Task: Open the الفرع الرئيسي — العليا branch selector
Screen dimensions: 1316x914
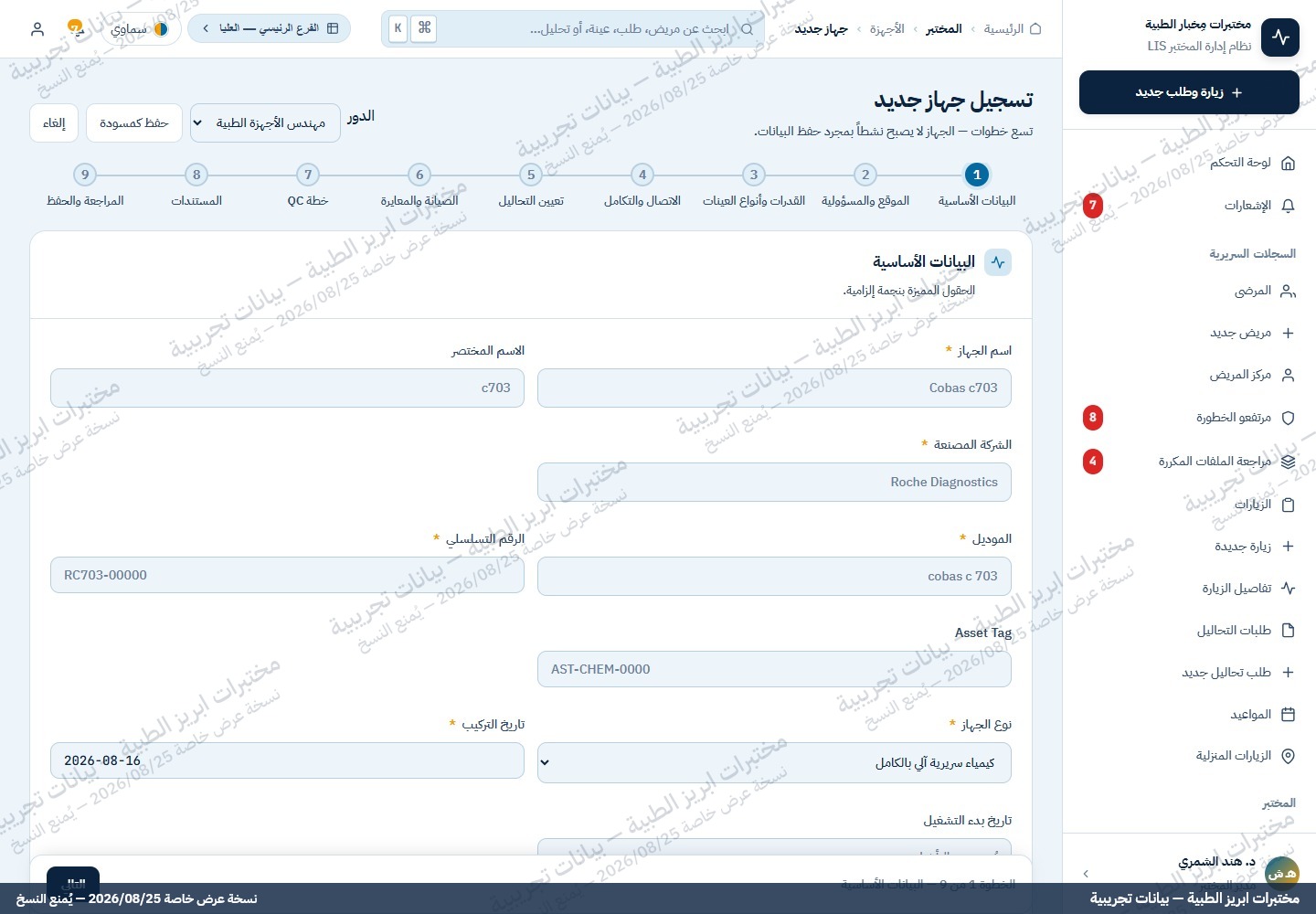Action: (270, 28)
